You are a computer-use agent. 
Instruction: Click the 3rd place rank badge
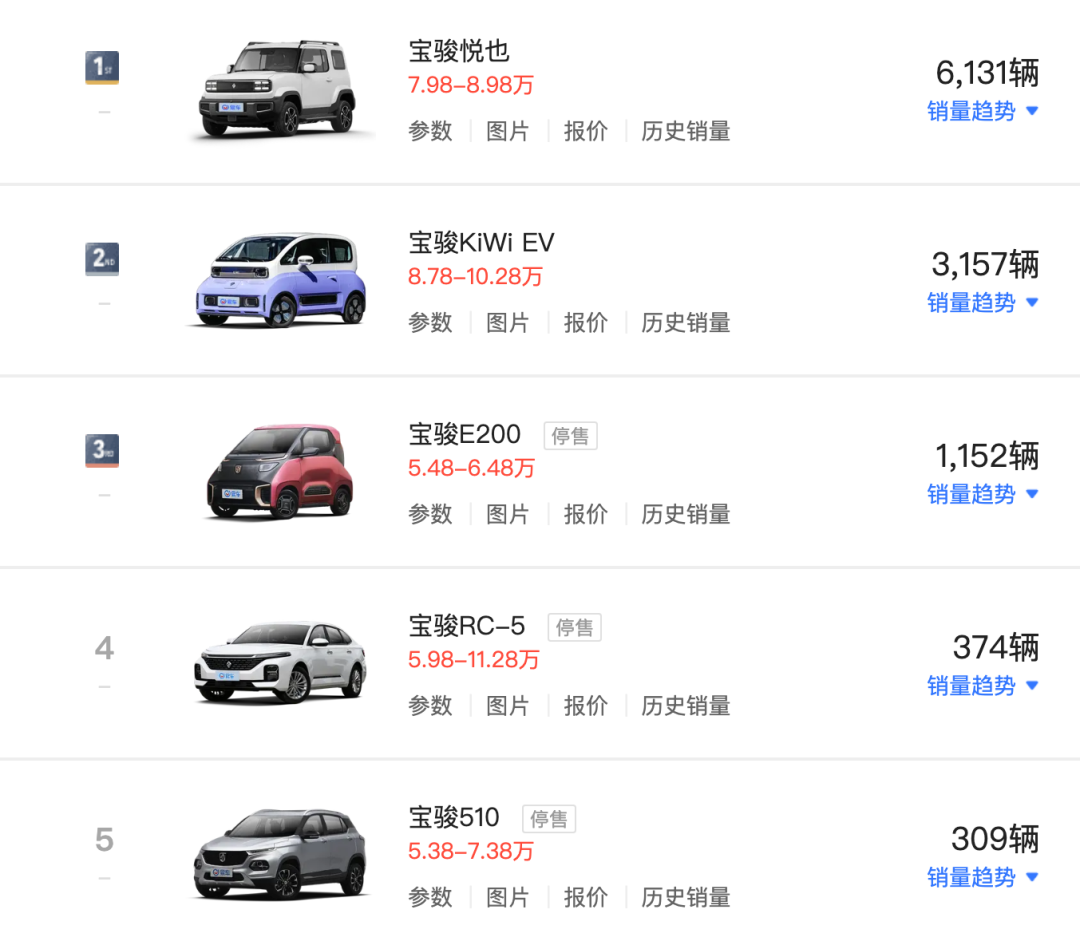[102, 450]
